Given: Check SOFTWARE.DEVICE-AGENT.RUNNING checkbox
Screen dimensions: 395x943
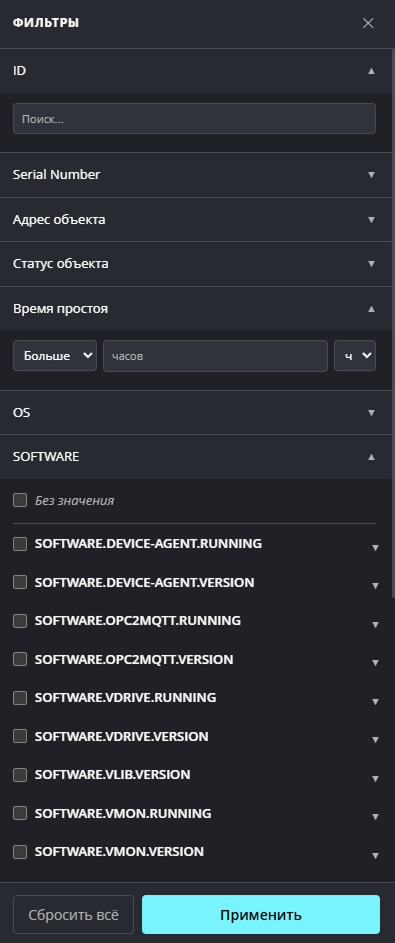Looking at the screenshot, I should [20, 544].
